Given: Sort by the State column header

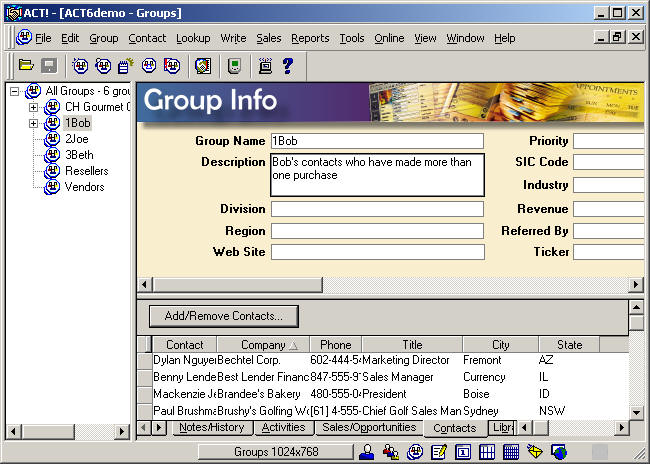Looking at the screenshot, I should [x=569, y=345].
